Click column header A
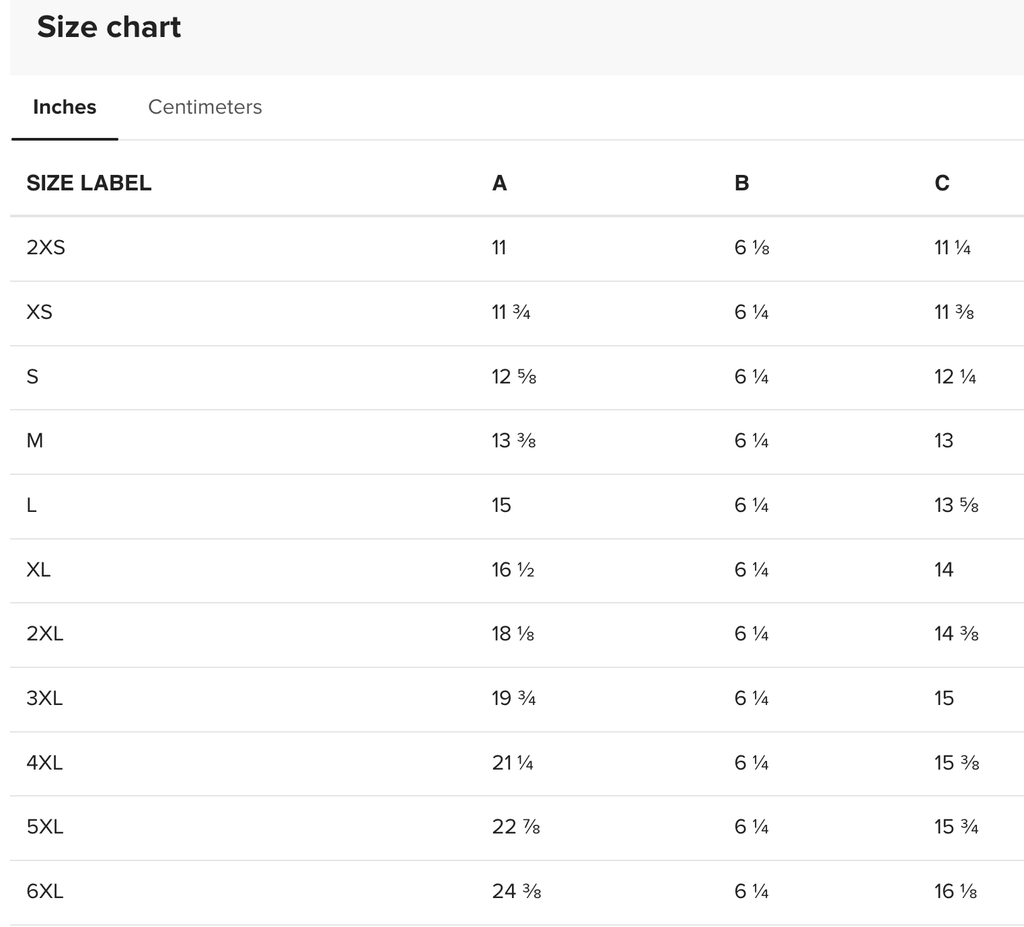Image resolution: width=1024 pixels, height=927 pixels. (500, 183)
